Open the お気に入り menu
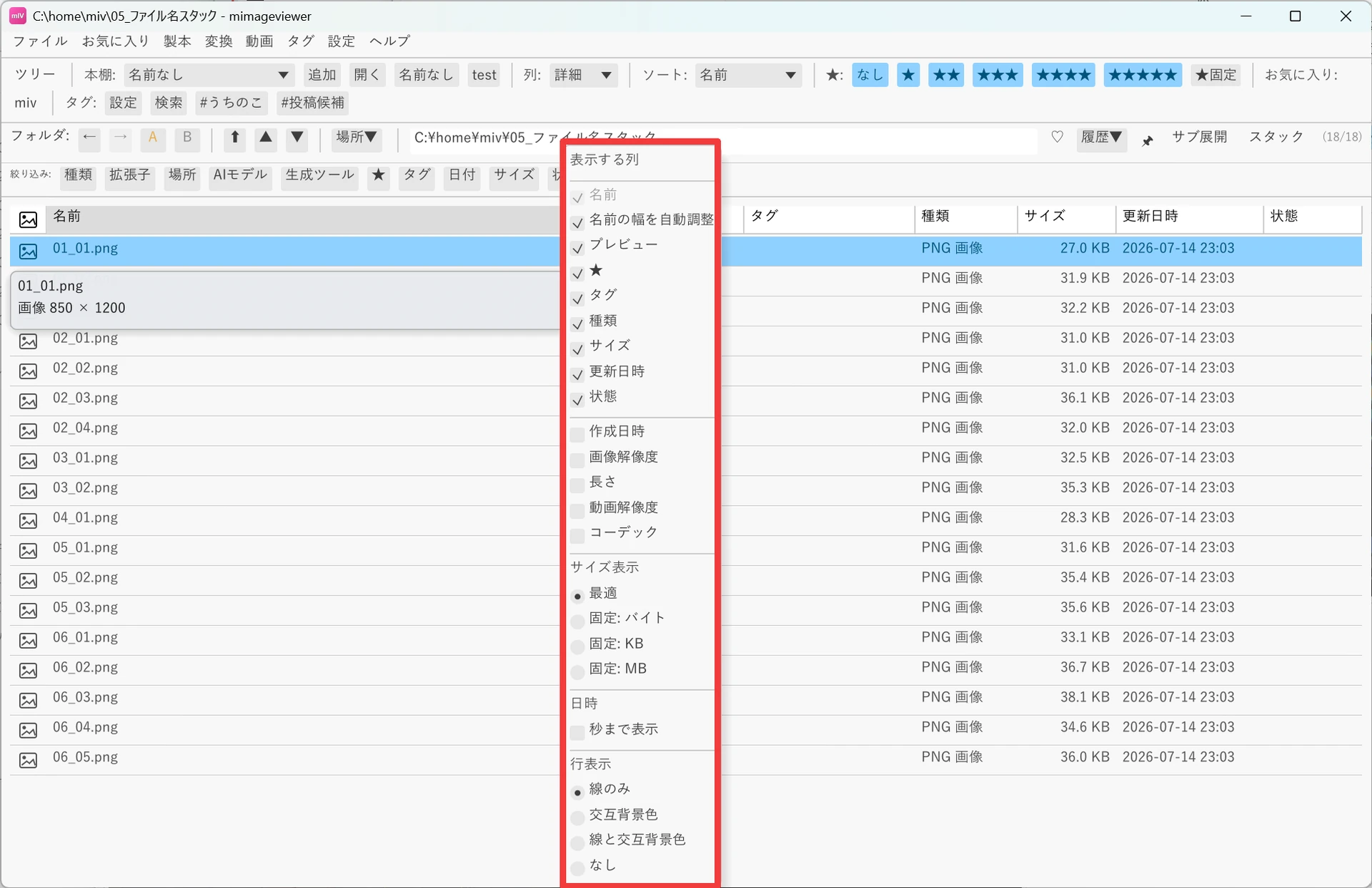 pyautogui.click(x=115, y=41)
